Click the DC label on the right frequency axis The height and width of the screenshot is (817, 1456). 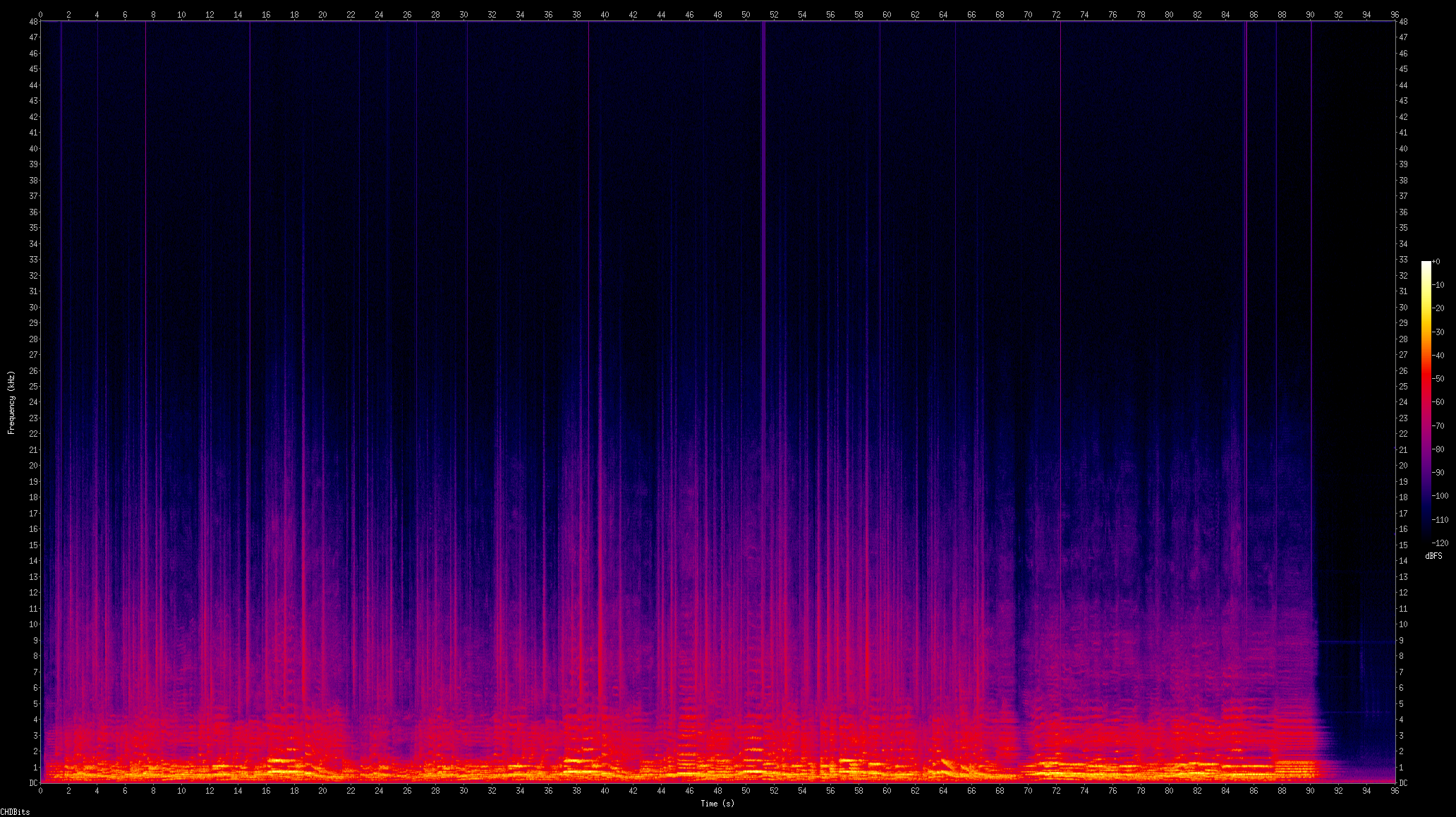(1403, 782)
